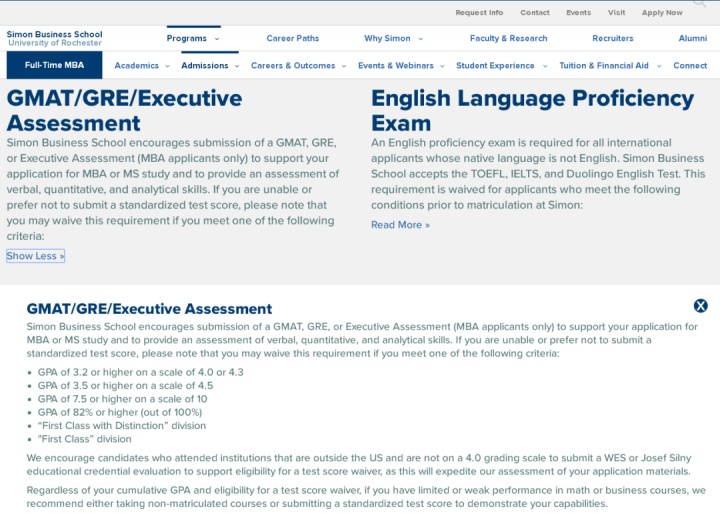Expand Events & Webinars chevron

point(442,66)
